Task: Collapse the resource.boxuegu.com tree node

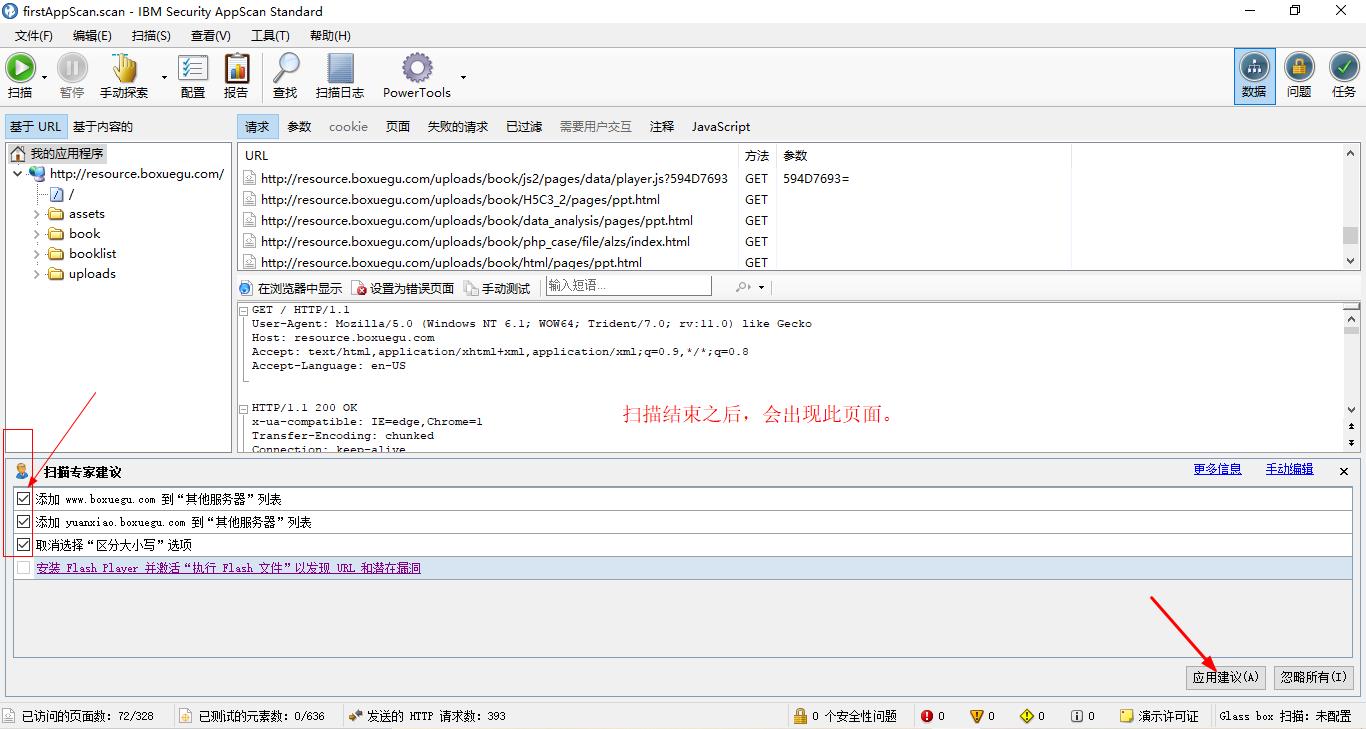Action: tap(17, 174)
